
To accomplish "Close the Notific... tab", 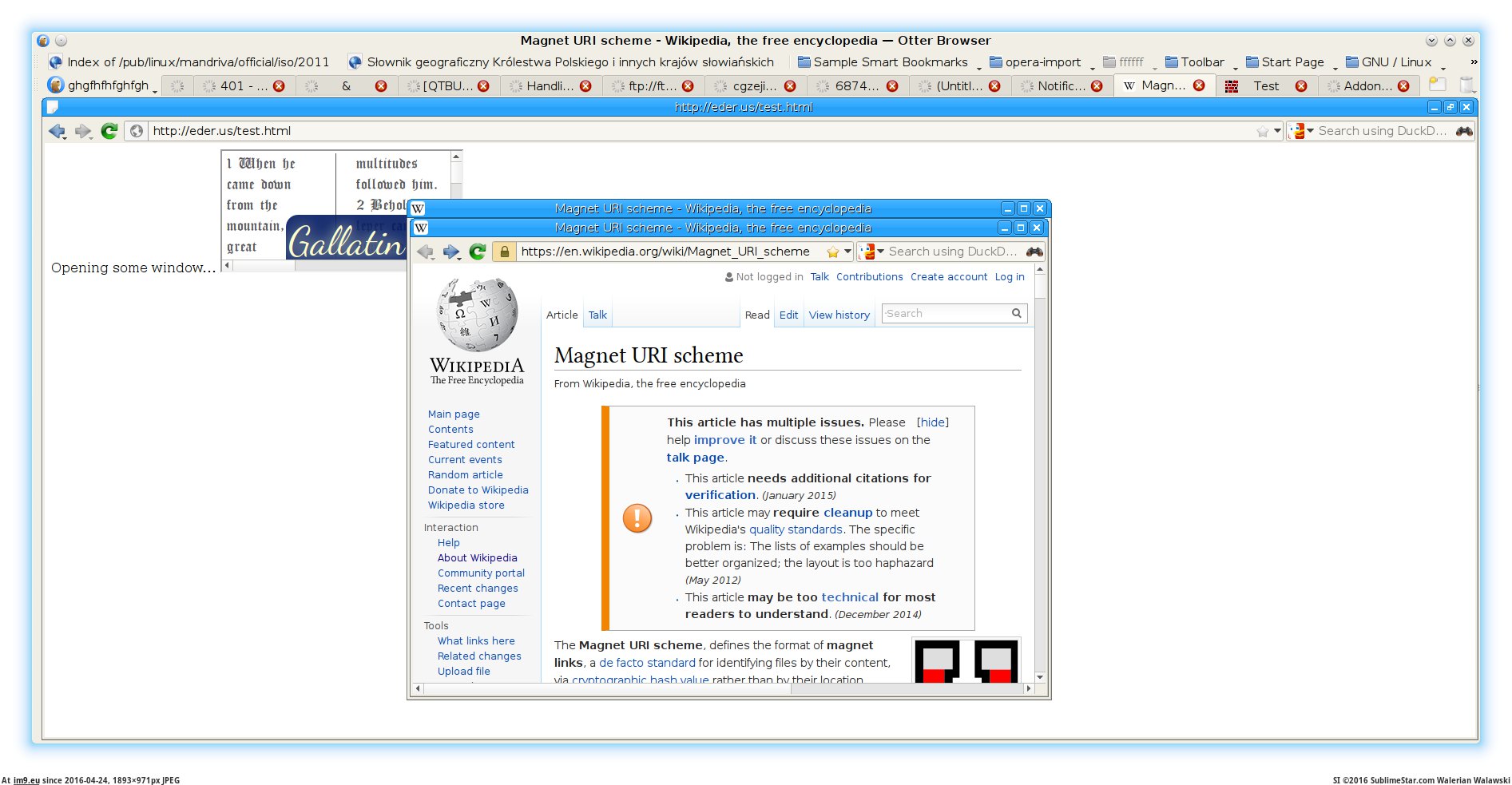I will [1097, 86].
